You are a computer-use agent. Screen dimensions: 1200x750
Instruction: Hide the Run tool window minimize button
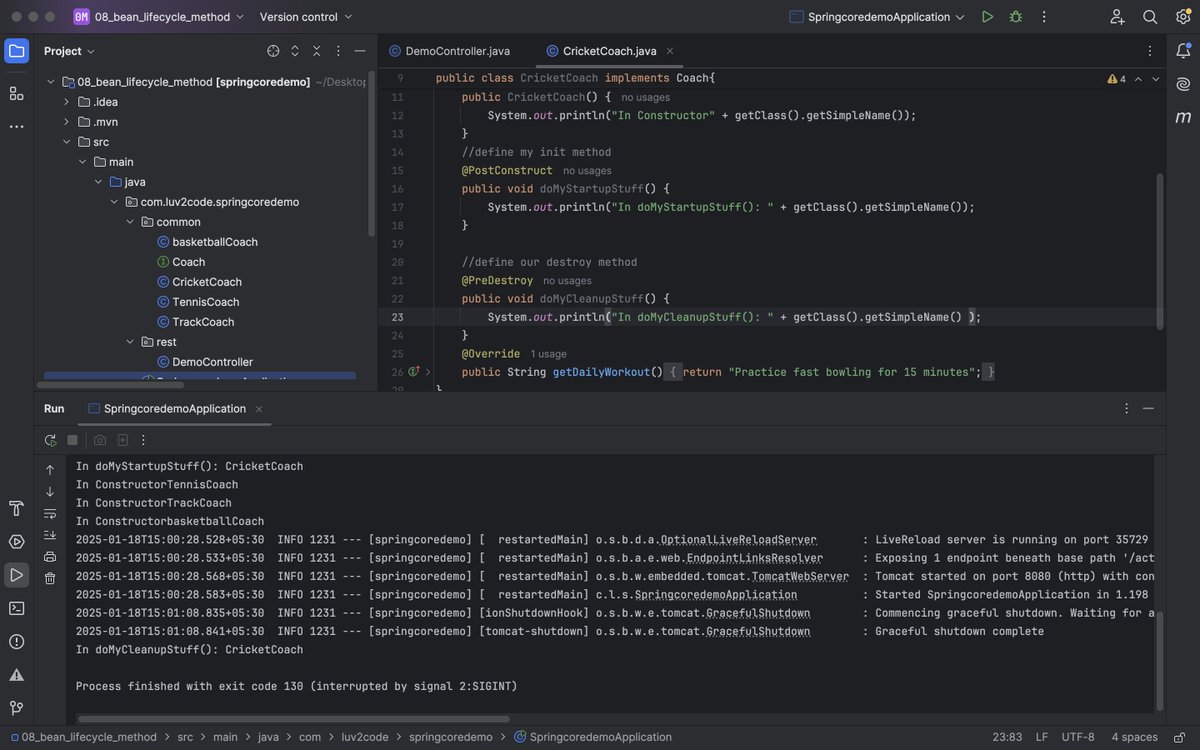(1149, 408)
